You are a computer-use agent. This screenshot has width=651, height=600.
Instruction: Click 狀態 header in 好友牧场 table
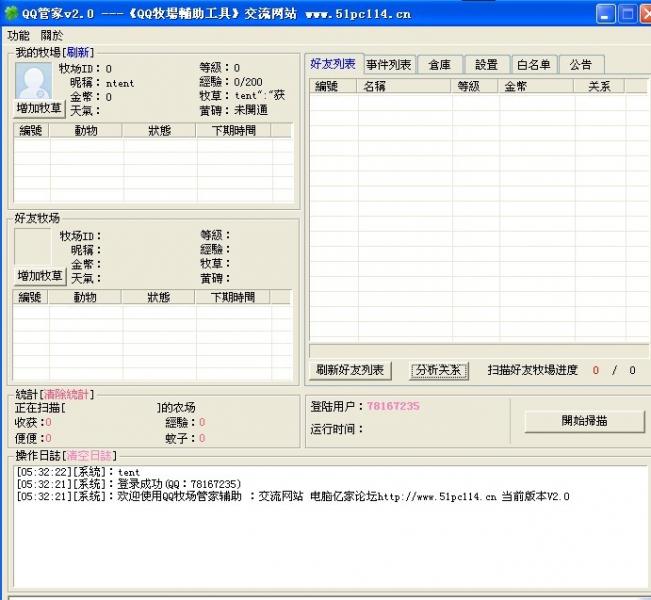click(159, 297)
